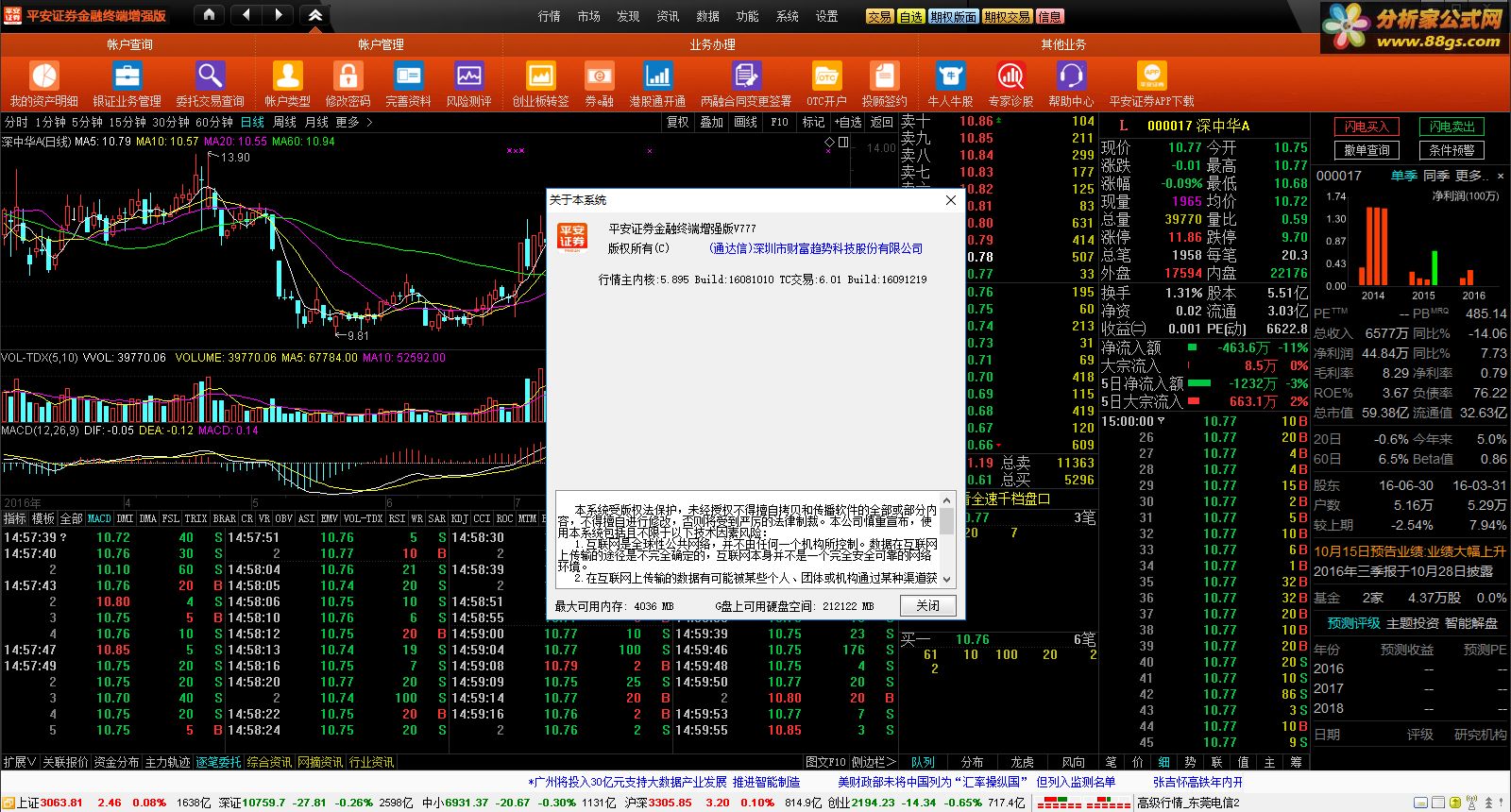1511x812 pixels.
Task: Go to home via house icon
Action: tap(209, 15)
